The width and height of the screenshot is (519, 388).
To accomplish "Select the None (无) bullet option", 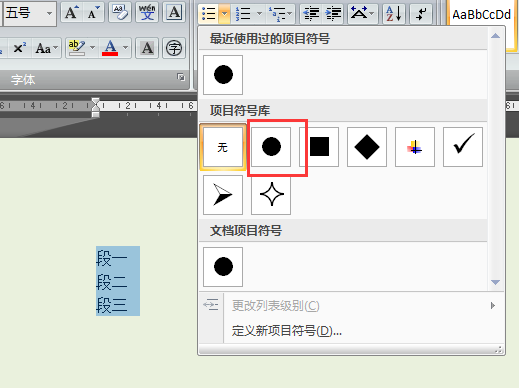I will coord(223,147).
